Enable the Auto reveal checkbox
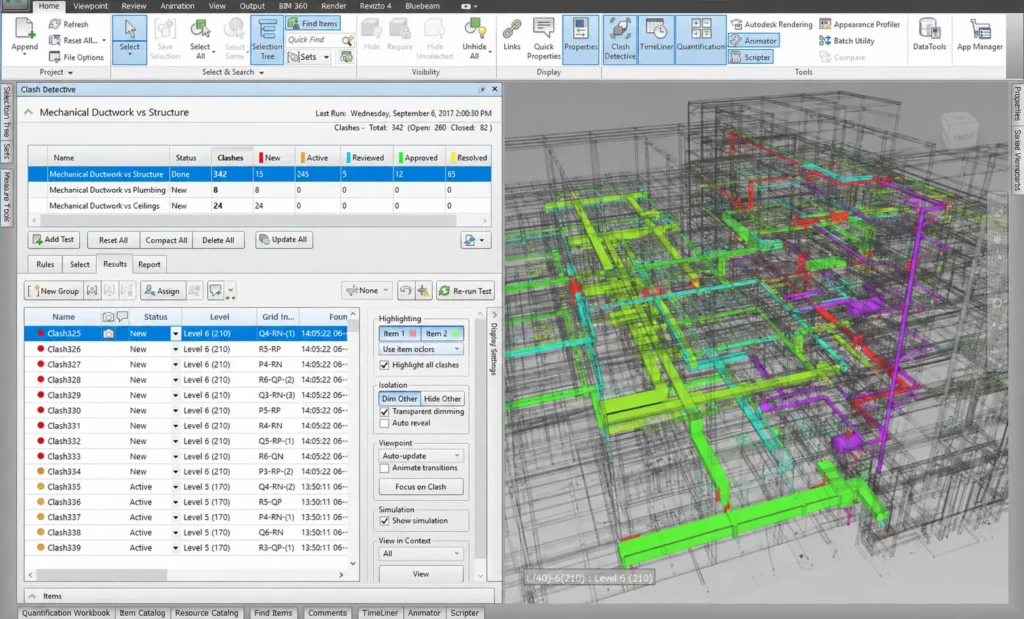This screenshot has width=1024, height=619. (384, 423)
